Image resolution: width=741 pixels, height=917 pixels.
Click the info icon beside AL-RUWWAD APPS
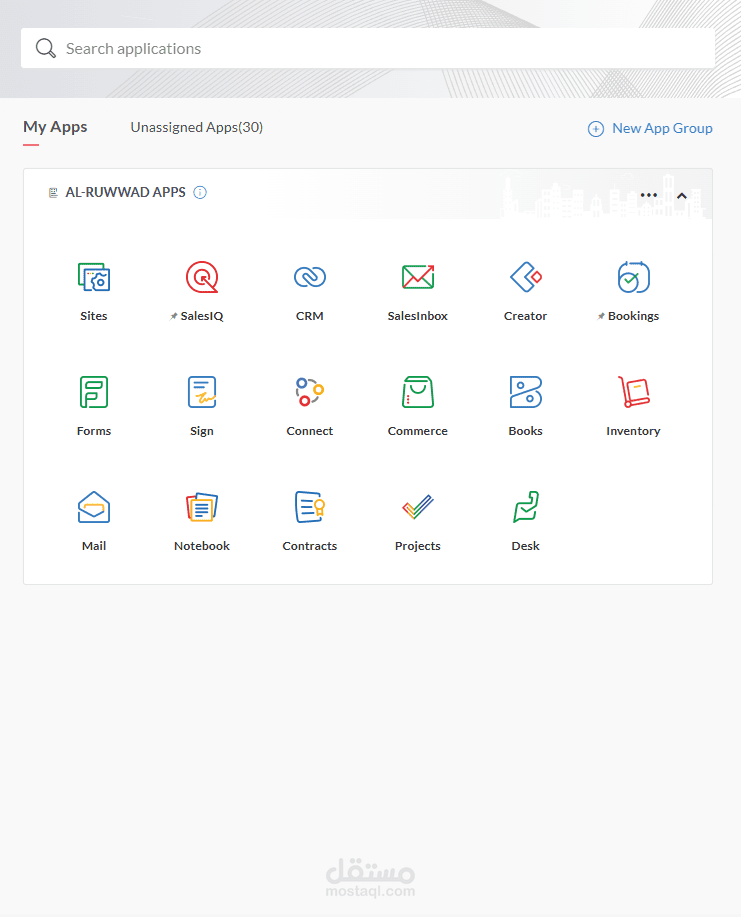point(200,192)
